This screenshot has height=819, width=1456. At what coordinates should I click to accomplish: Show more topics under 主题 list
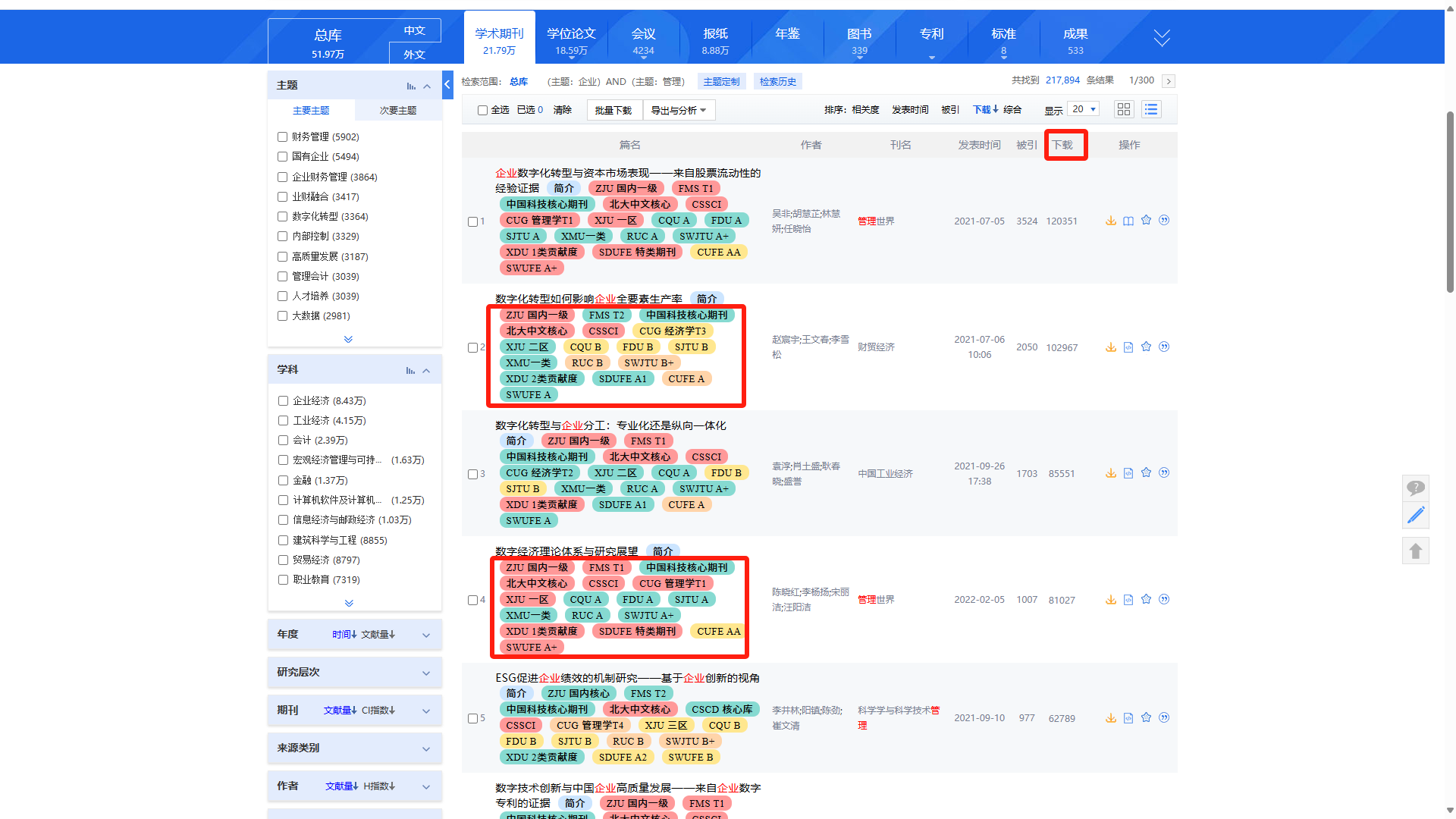tap(348, 339)
